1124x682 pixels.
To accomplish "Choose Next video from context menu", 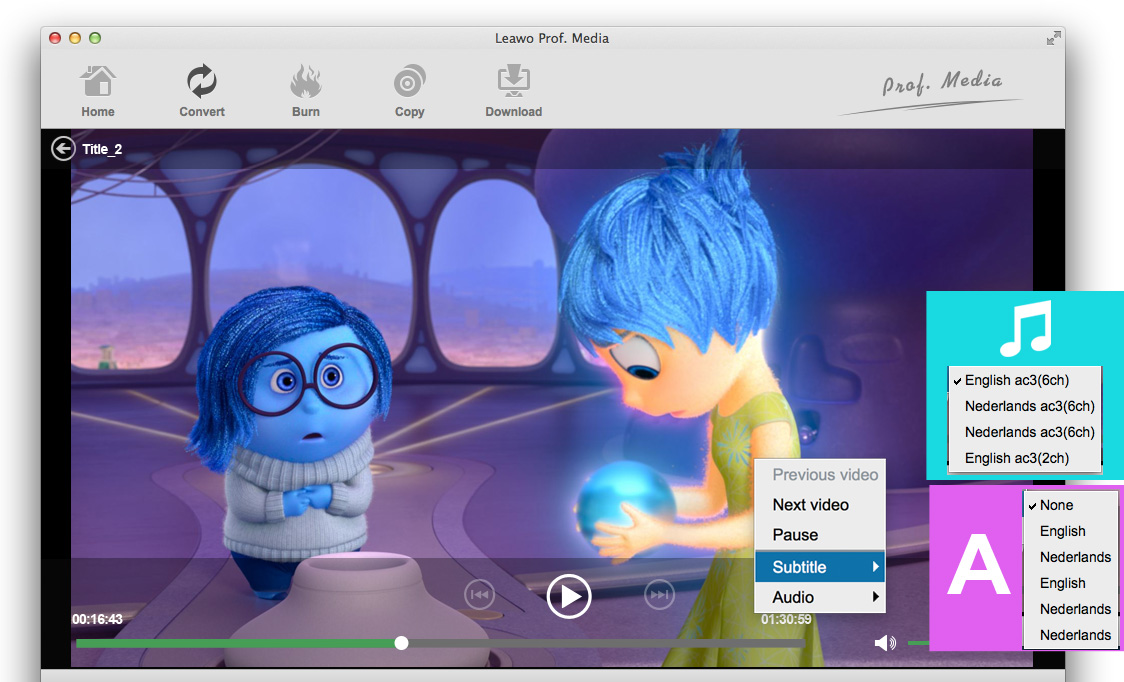I will click(x=810, y=505).
